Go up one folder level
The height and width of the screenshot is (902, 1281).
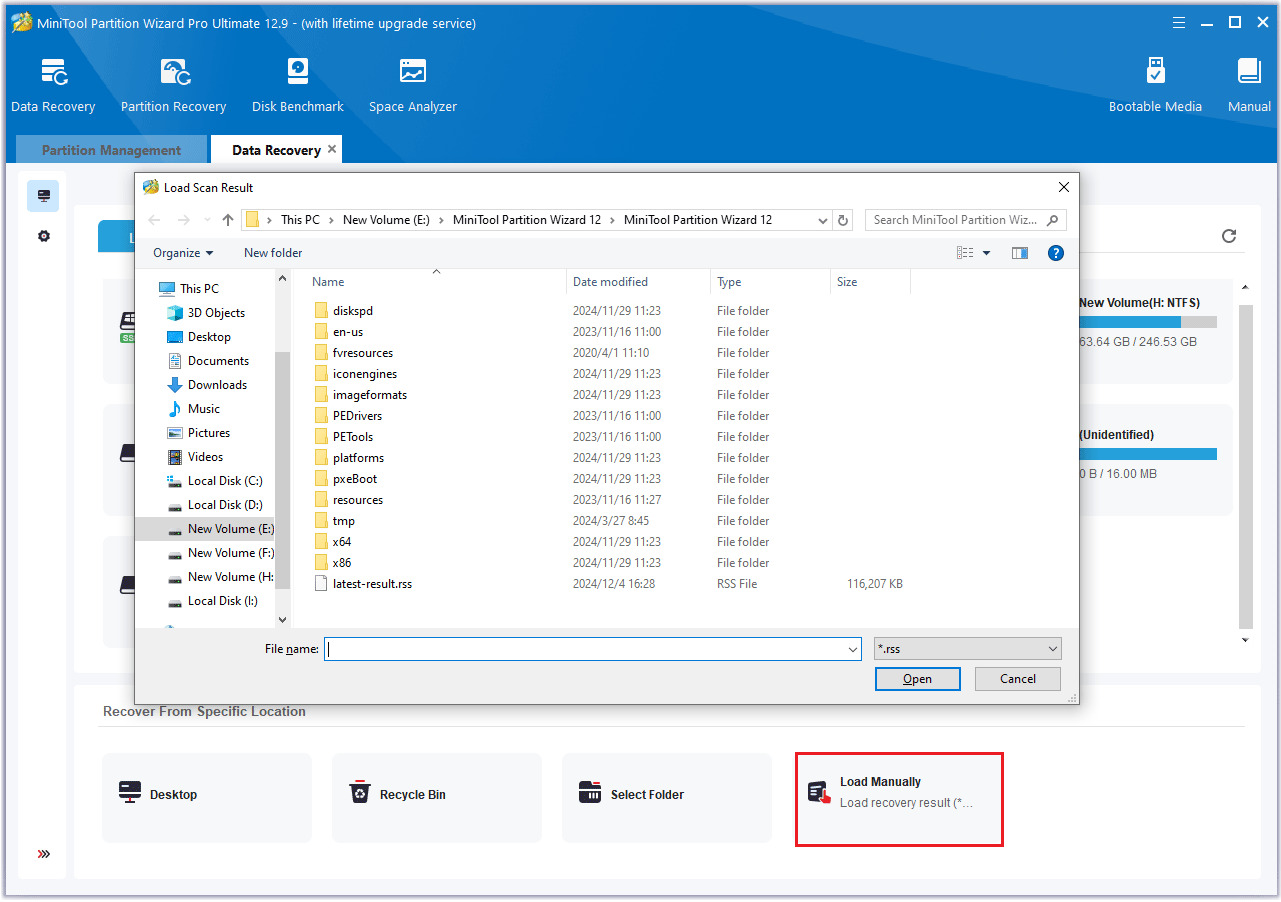tap(228, 220)
